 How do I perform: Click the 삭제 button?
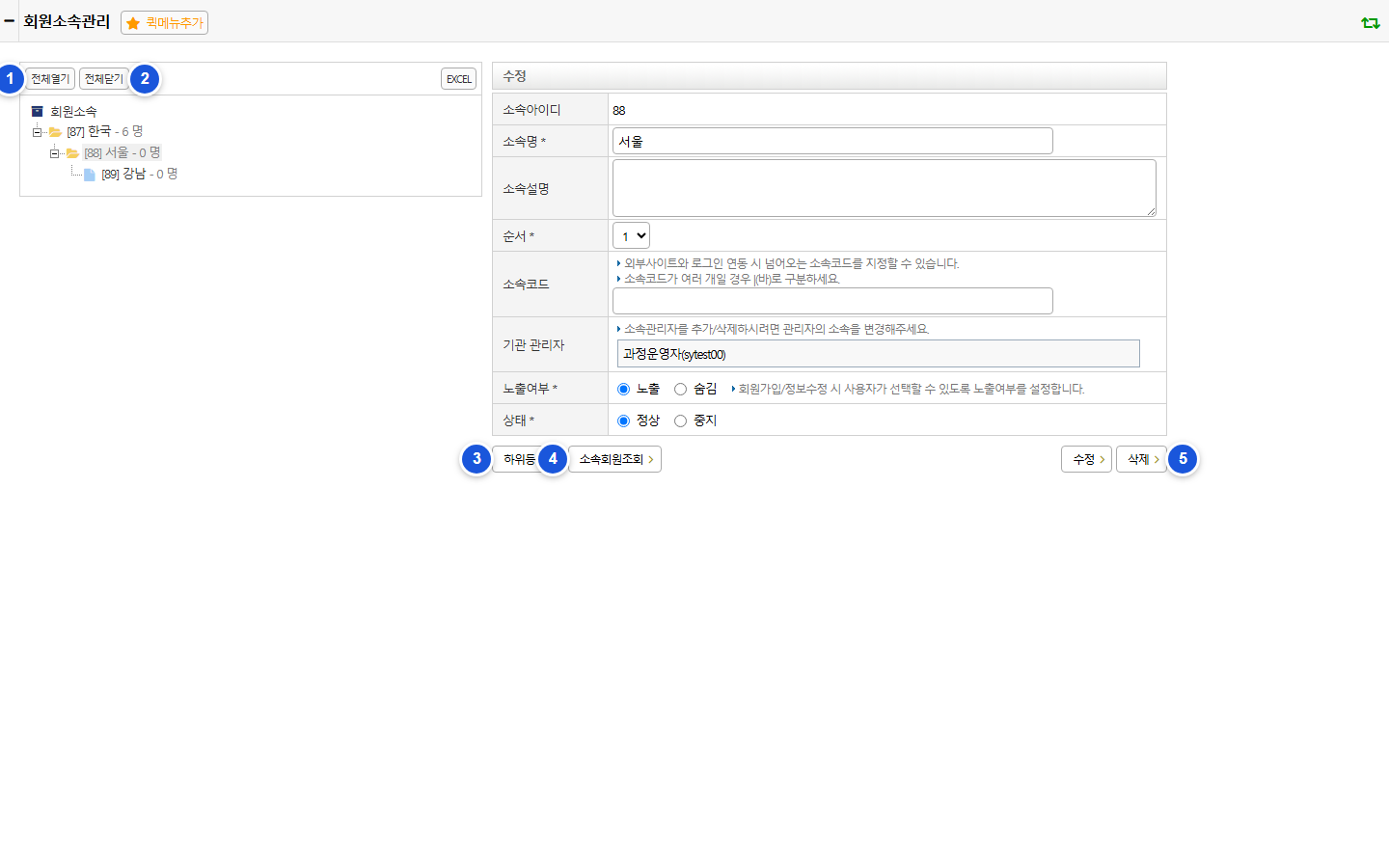(x=1141, y=459)
